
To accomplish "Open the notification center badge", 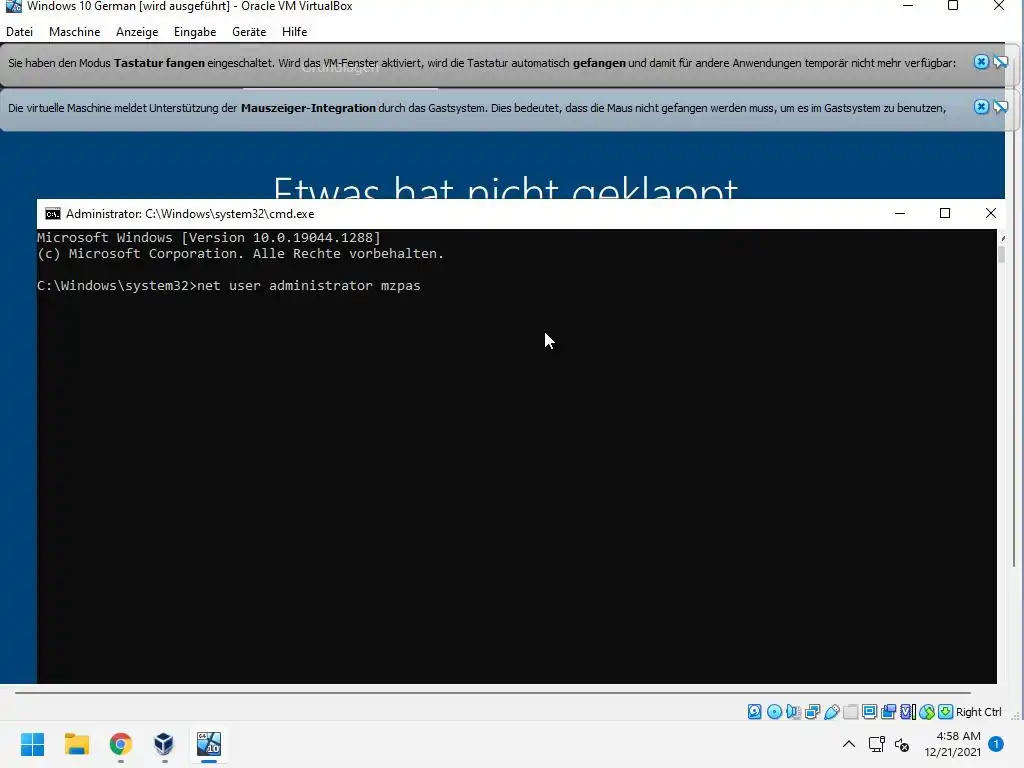I will (996, 744).
